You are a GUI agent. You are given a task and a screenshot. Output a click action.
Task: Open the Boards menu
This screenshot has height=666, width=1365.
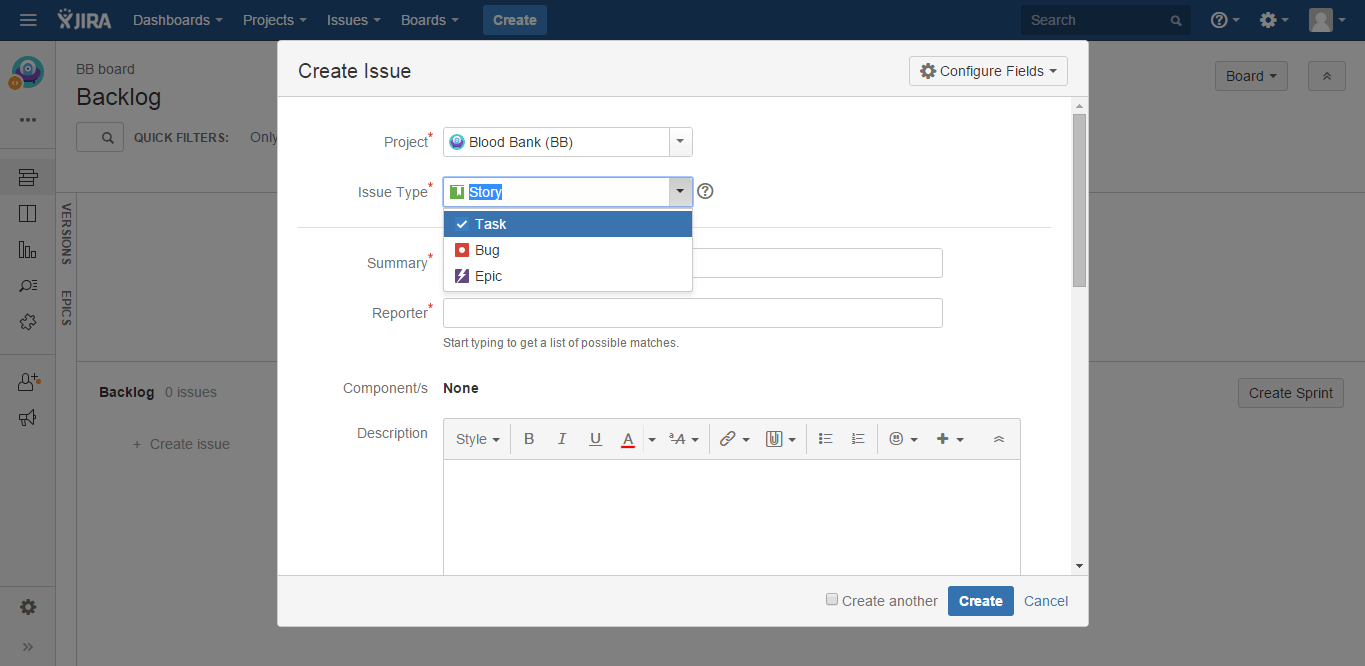point(430,20)
